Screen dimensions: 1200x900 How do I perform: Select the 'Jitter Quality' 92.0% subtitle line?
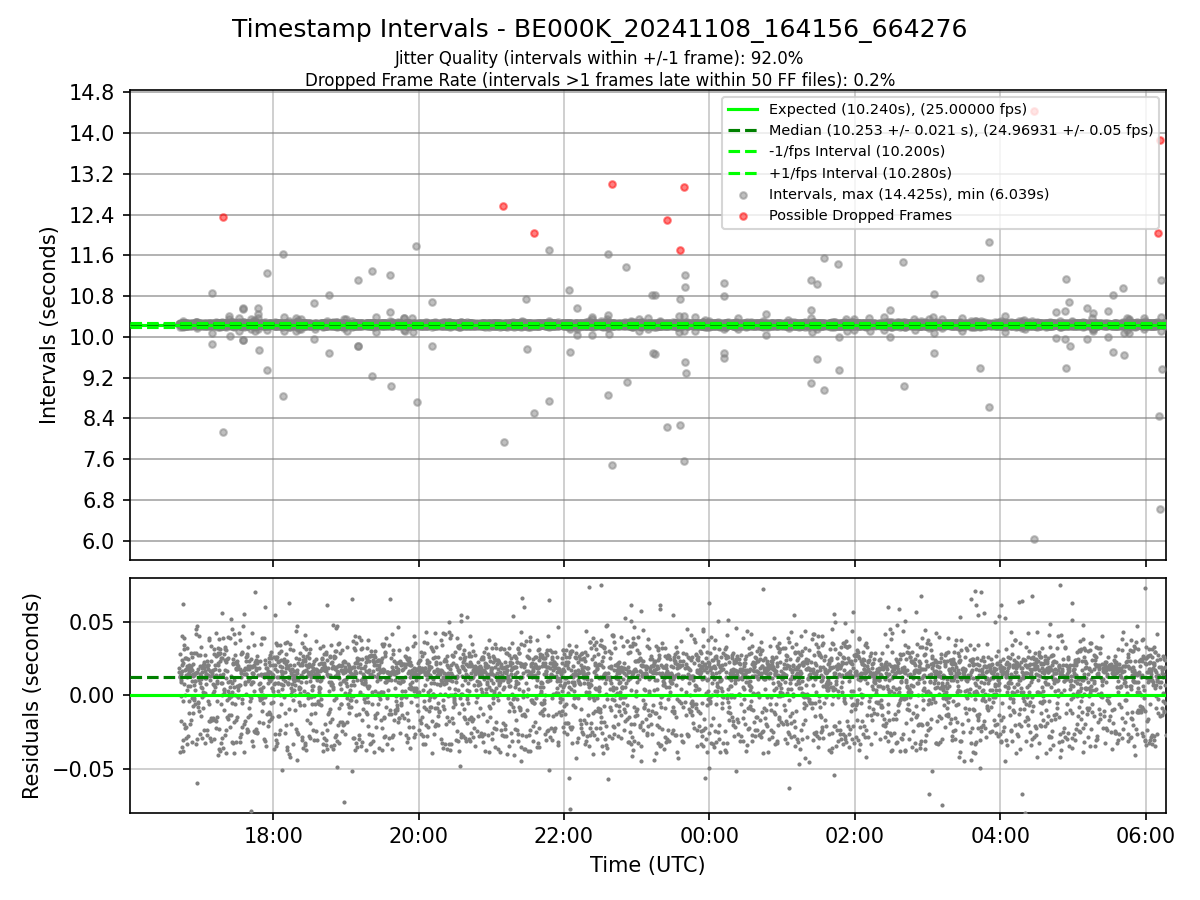tap(599, 58)
